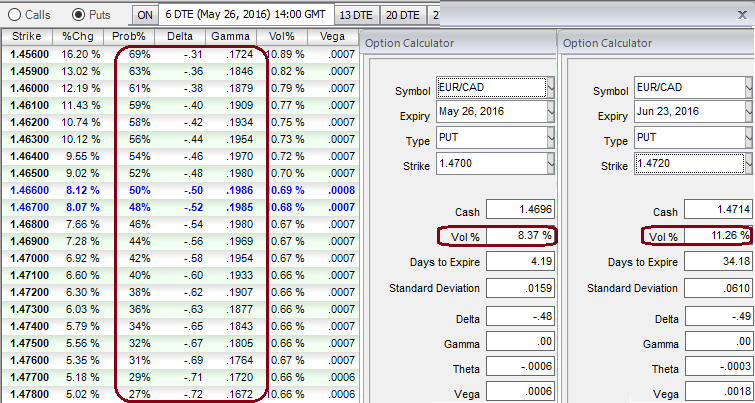The width and height of the screenshot is (755, 403).
Task: Open the 6 DTE (May 26, 2016) tab
Action: [246, 14]
